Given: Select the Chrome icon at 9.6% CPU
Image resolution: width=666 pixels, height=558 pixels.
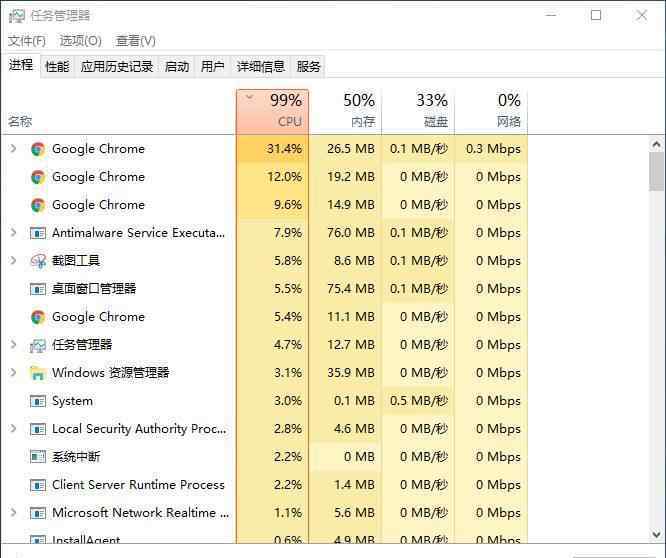Looking at the screenshot, I should coord(38,205).
